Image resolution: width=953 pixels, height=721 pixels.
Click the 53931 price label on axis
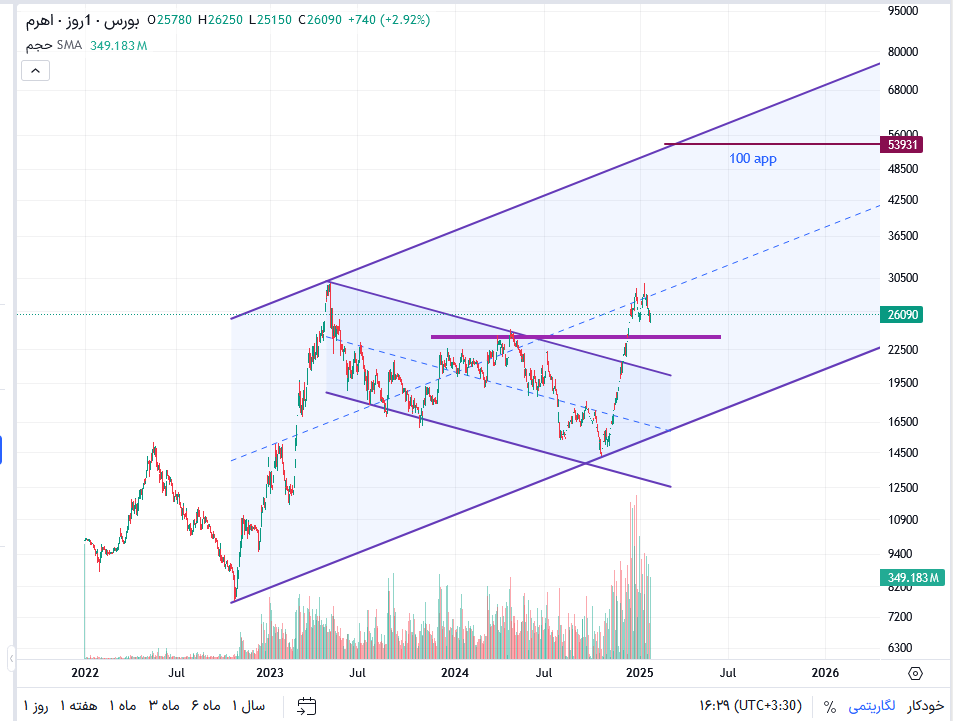902,145
